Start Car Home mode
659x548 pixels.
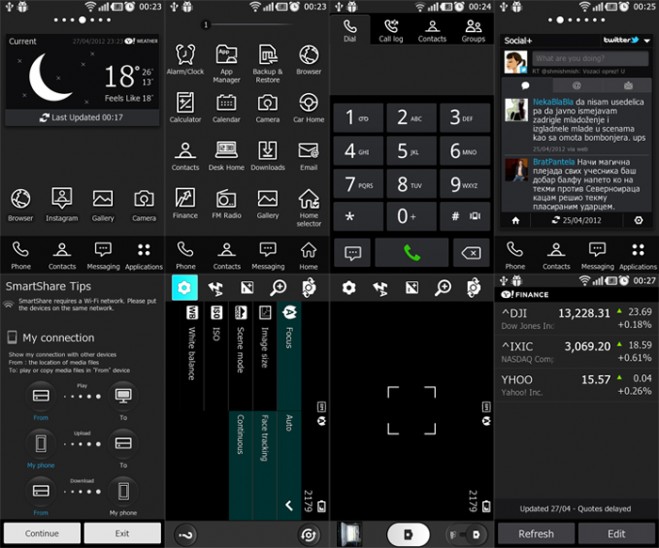click(308, 107)
